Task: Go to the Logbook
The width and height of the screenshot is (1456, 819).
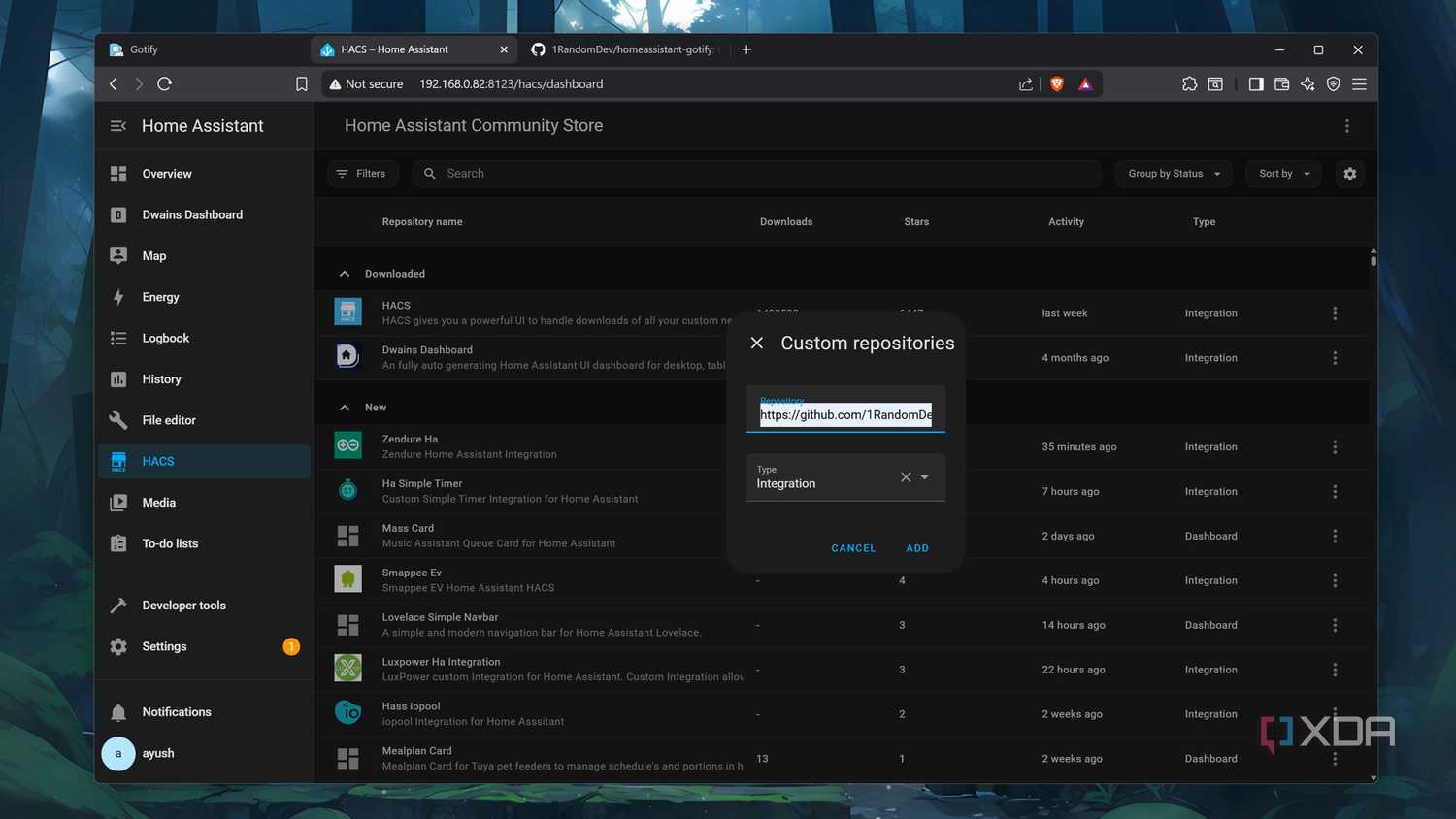Action: (204, 338)
